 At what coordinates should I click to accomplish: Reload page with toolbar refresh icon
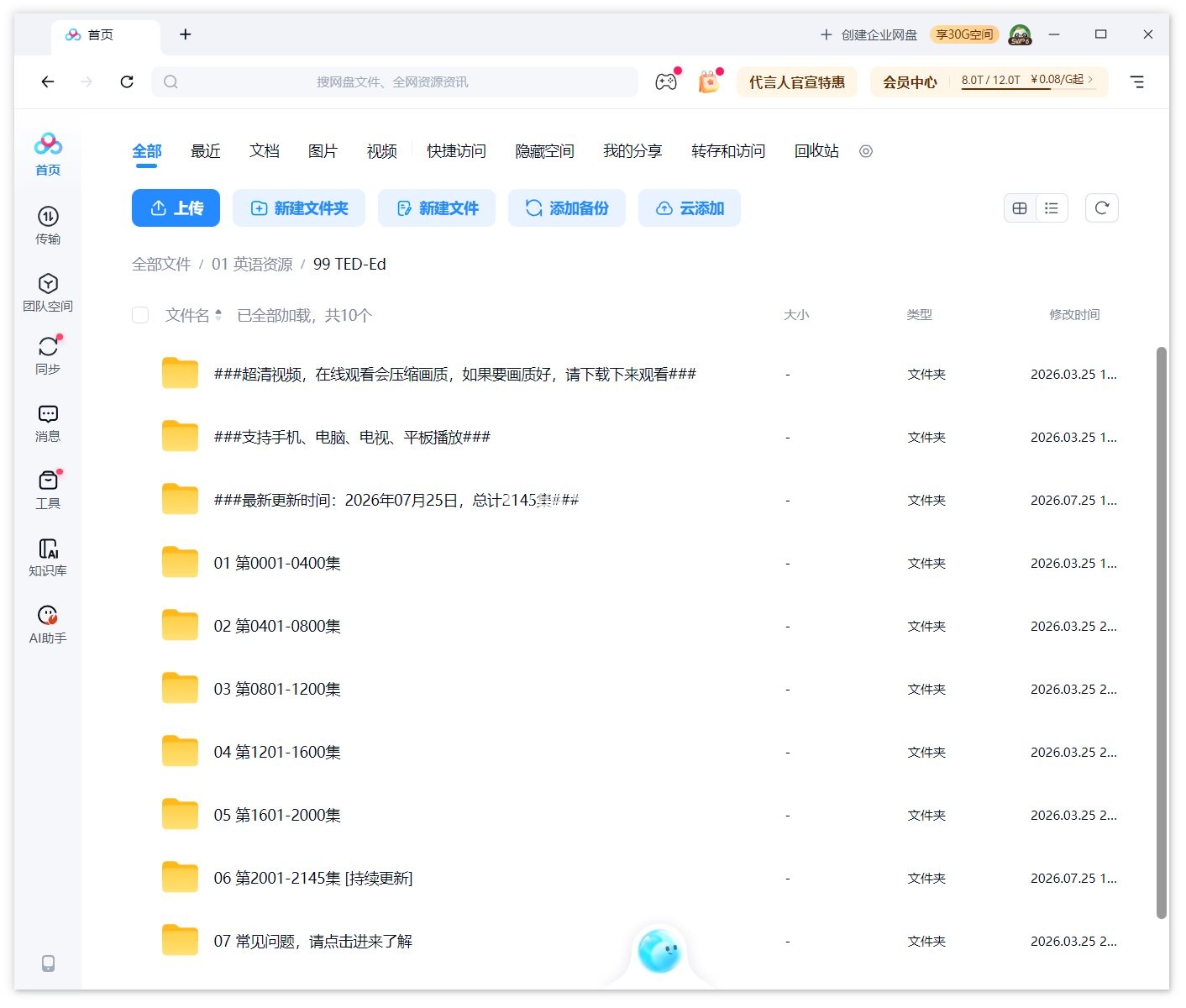(x=127, y=81)
